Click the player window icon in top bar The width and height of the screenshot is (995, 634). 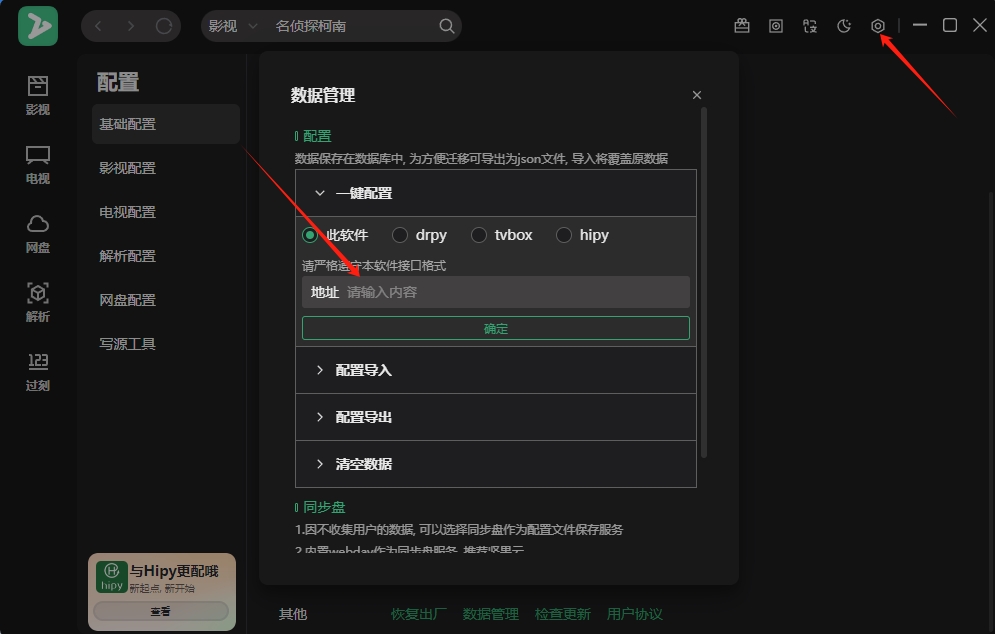775,26
